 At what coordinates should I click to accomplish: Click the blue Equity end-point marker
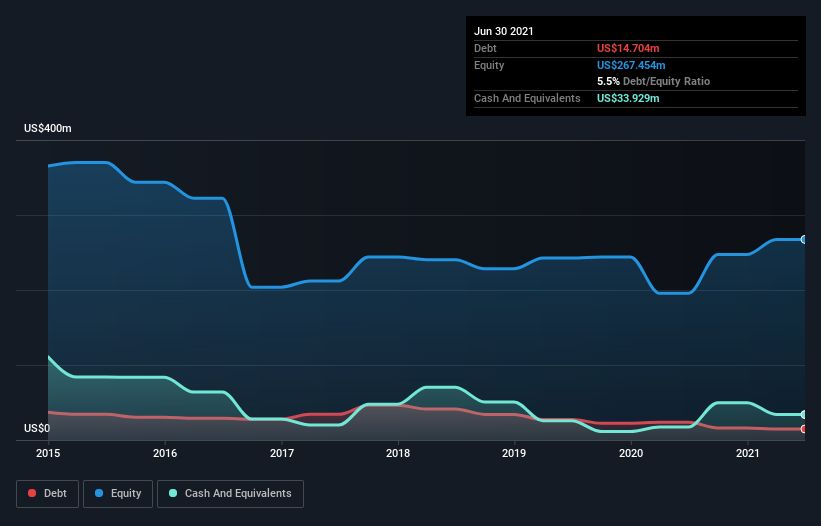[x=804, y=239]
